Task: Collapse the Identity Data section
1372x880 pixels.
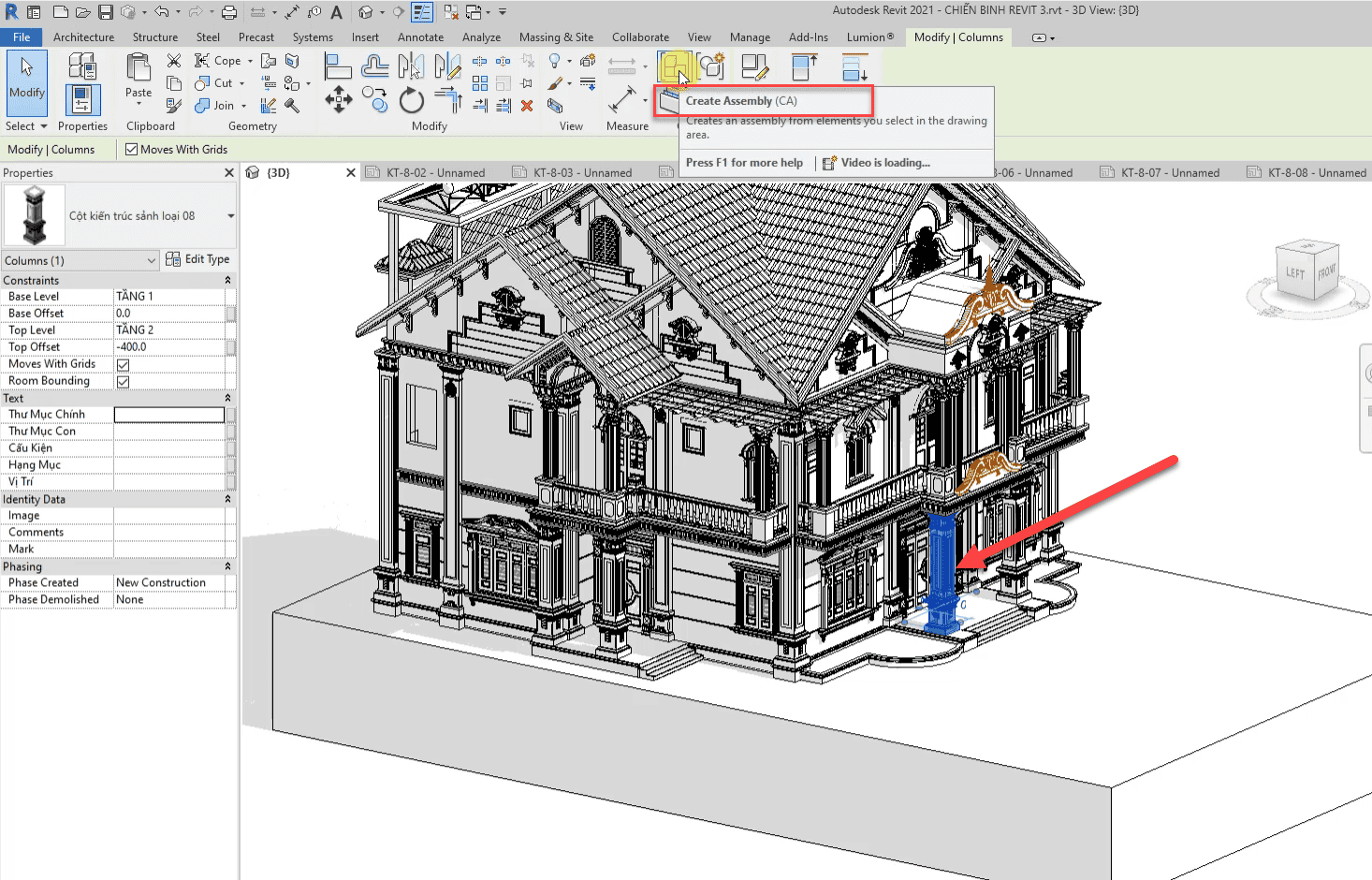Action: [227, 500]
